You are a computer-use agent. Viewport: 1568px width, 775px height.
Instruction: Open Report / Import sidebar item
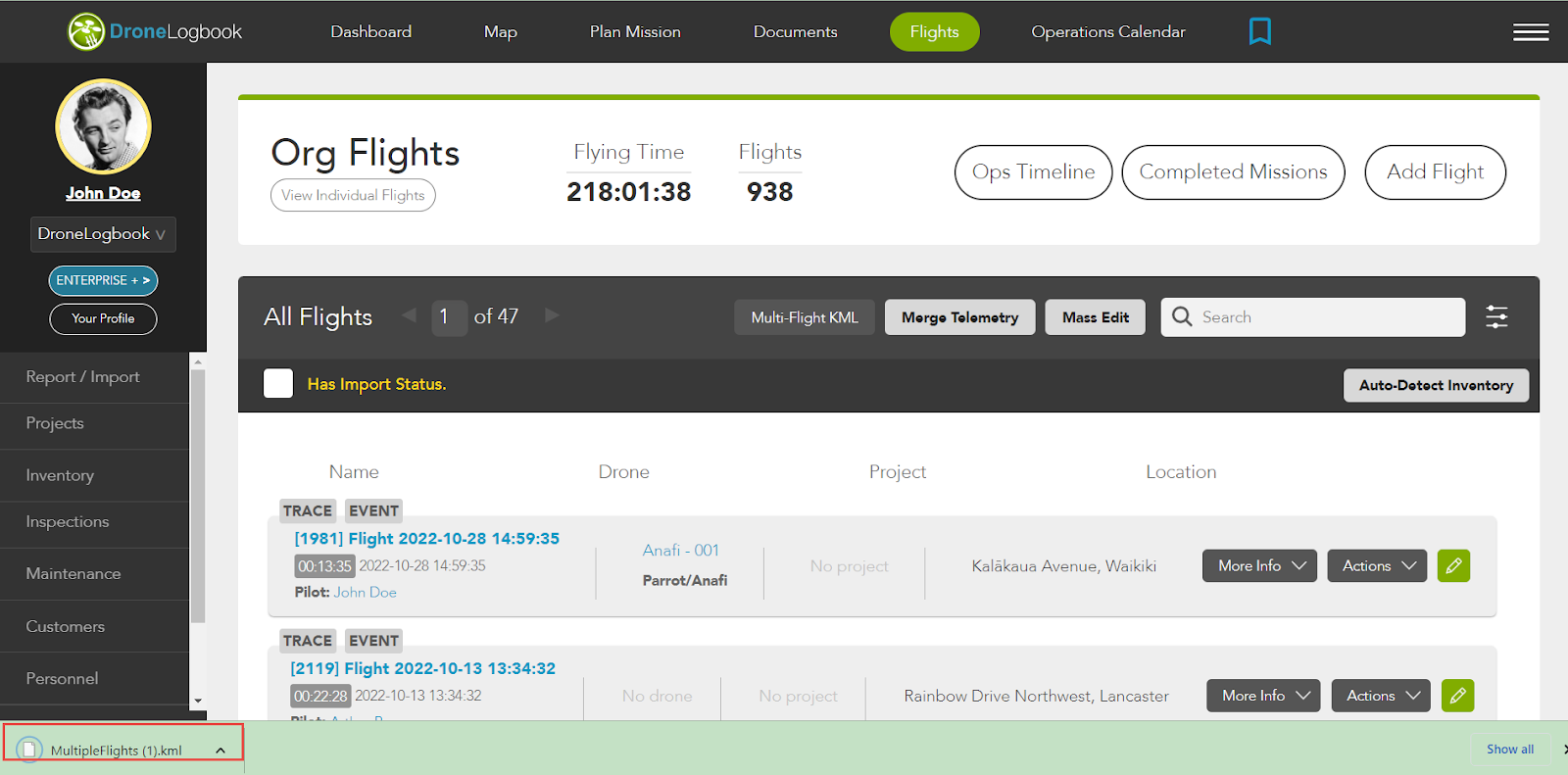pos(94,377)
